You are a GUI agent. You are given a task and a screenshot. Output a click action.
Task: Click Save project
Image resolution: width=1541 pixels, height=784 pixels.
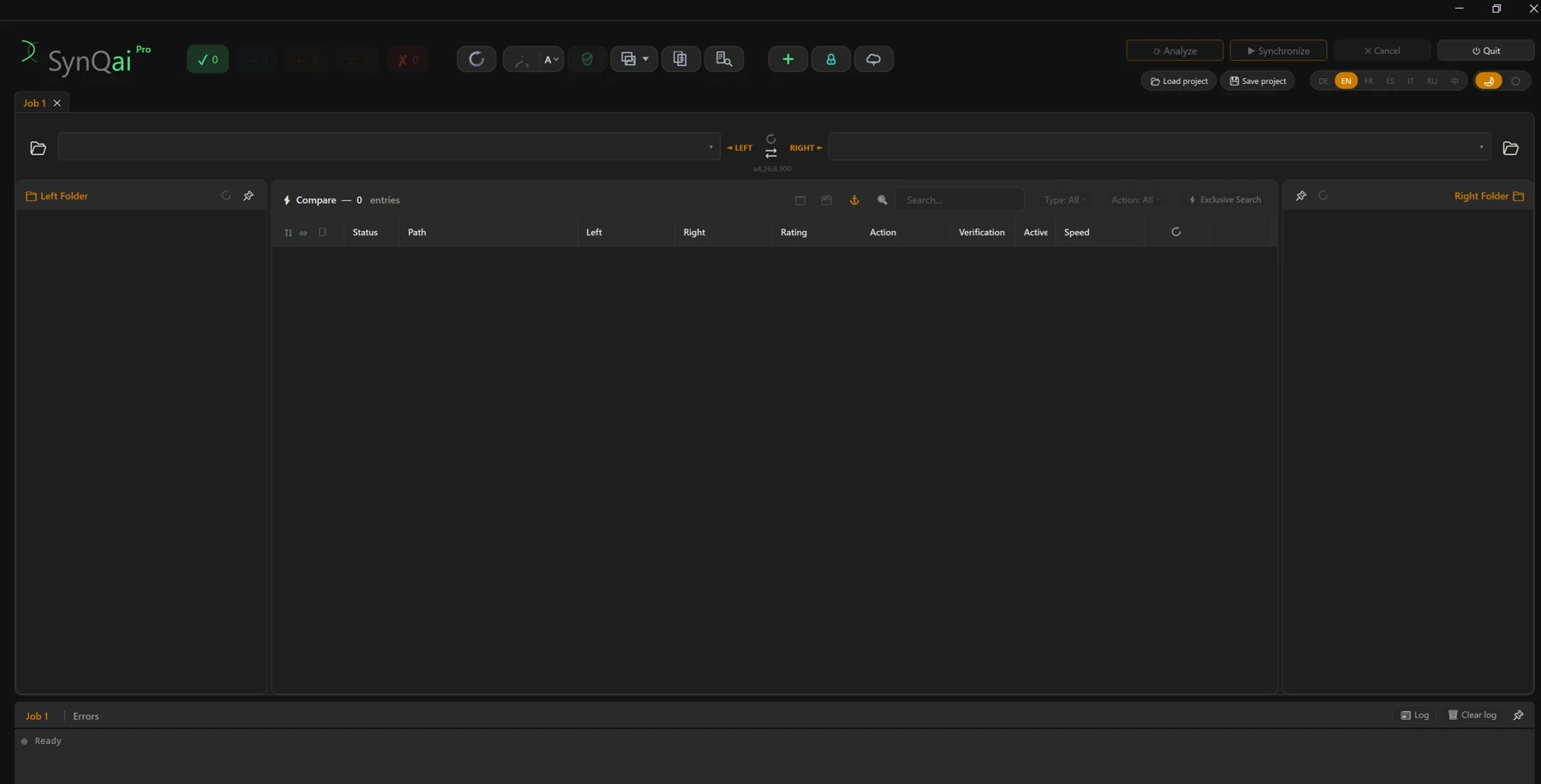[x=1258, y=80]
